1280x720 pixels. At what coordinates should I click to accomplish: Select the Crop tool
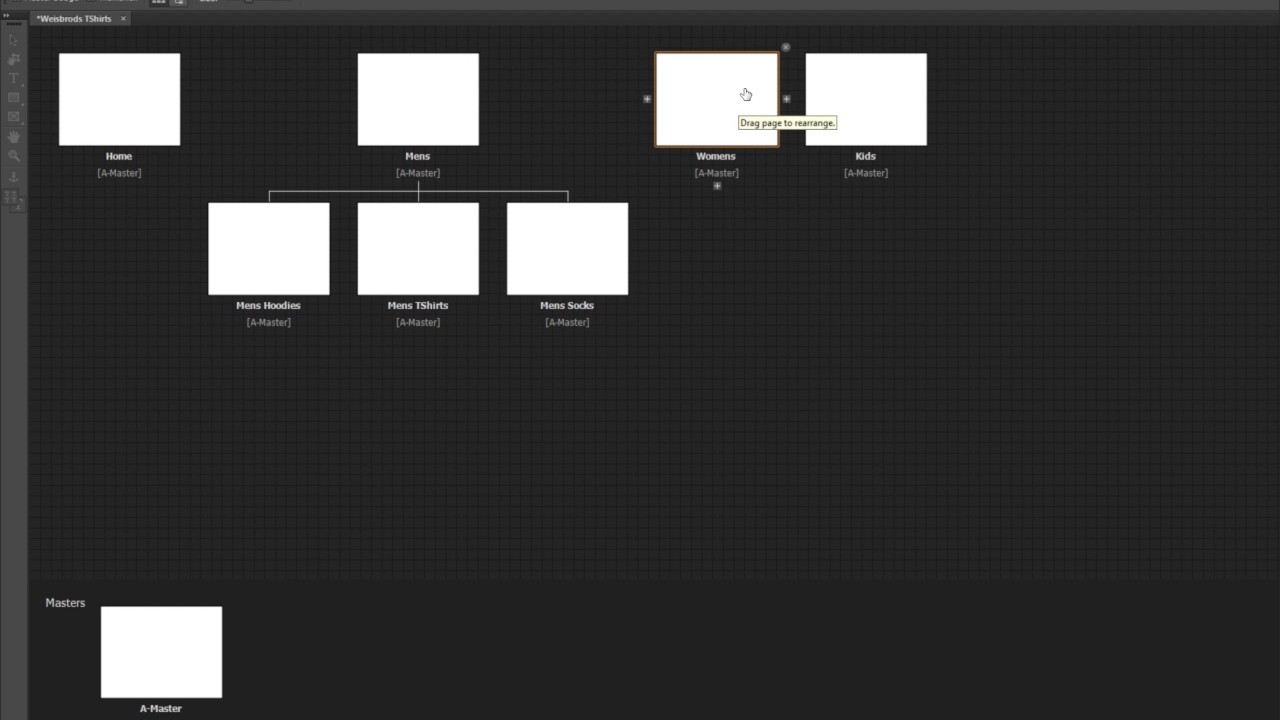[13, 59]
